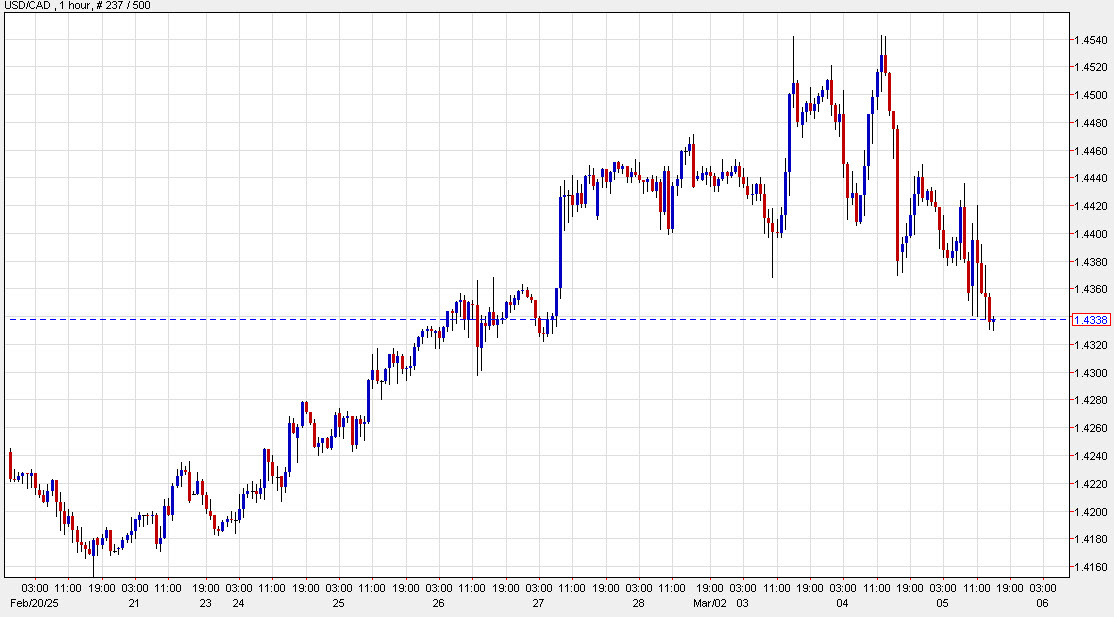Screen dimensions: 1114x617
Task: Click the 03:00 time label under Feb 21
Action: [133, 590]
